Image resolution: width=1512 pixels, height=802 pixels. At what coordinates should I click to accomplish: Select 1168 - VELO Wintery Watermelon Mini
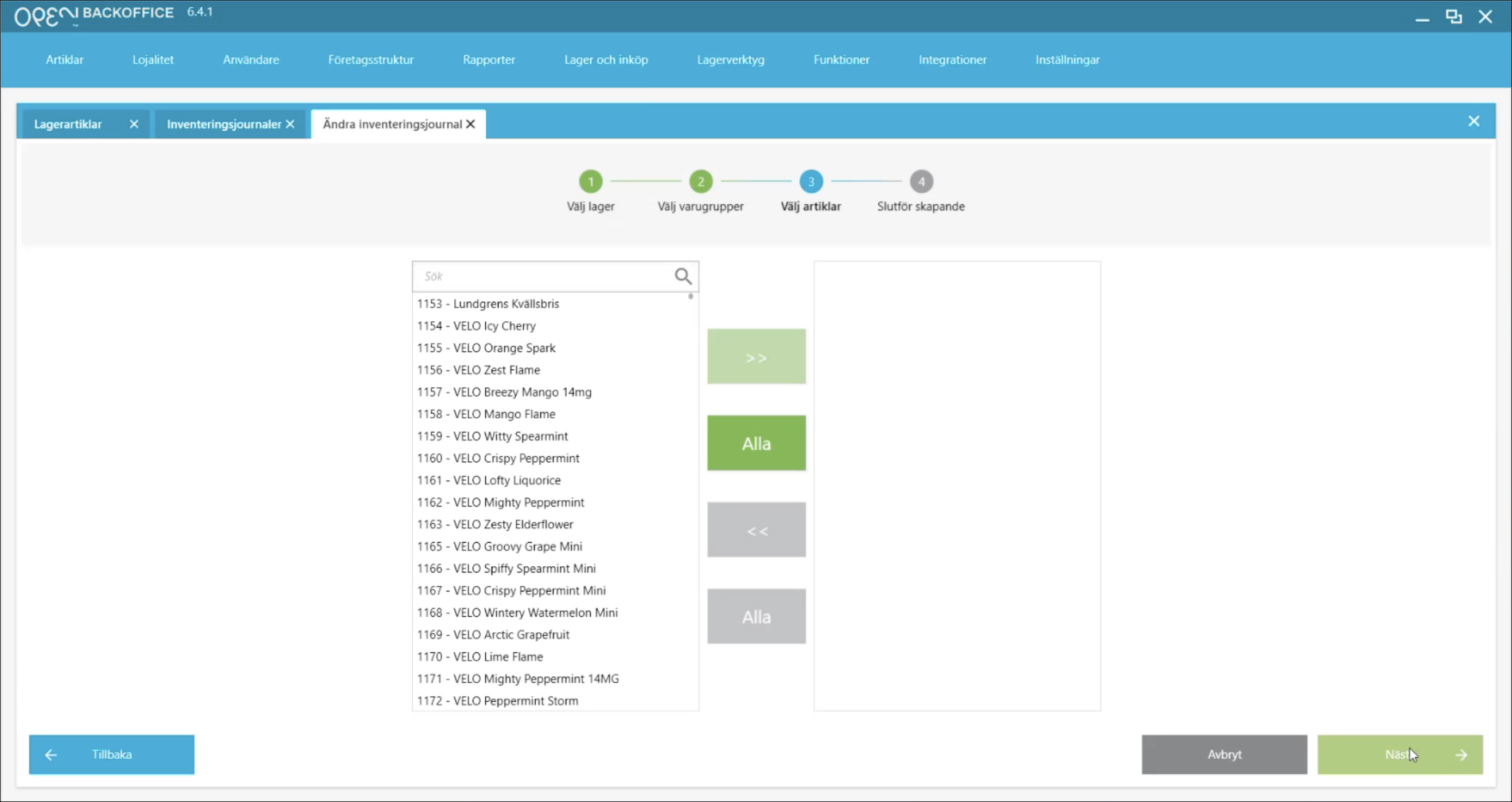(555, 612)
